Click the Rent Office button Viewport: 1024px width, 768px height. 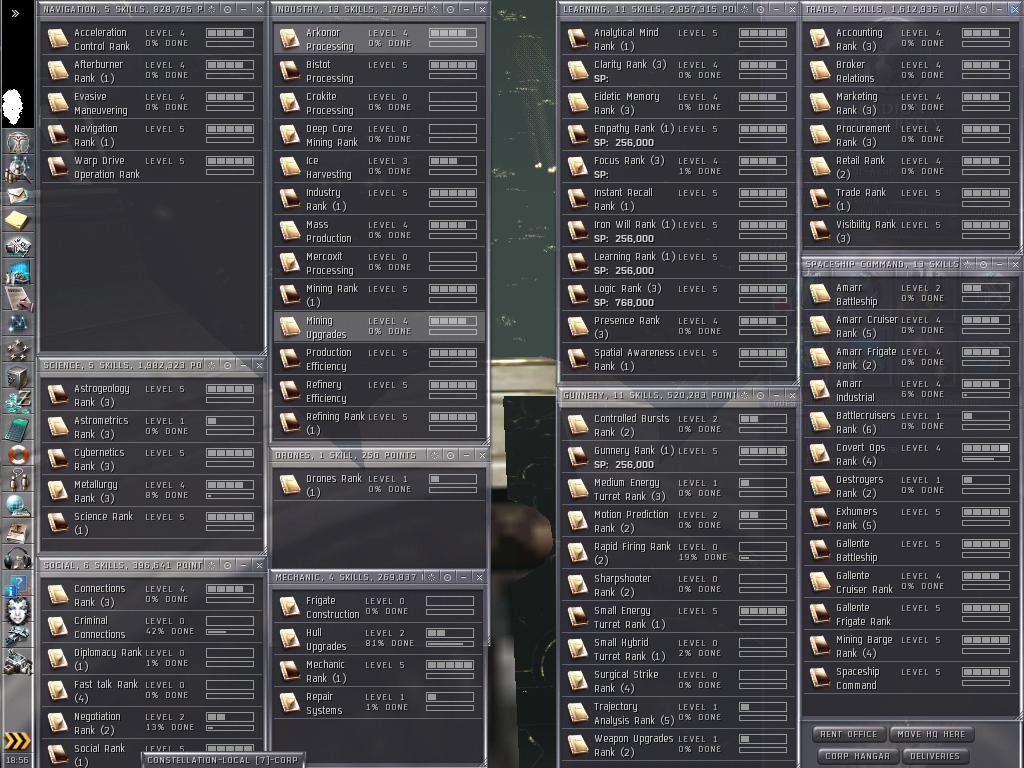pyautogui.click(x=848, y=734)
